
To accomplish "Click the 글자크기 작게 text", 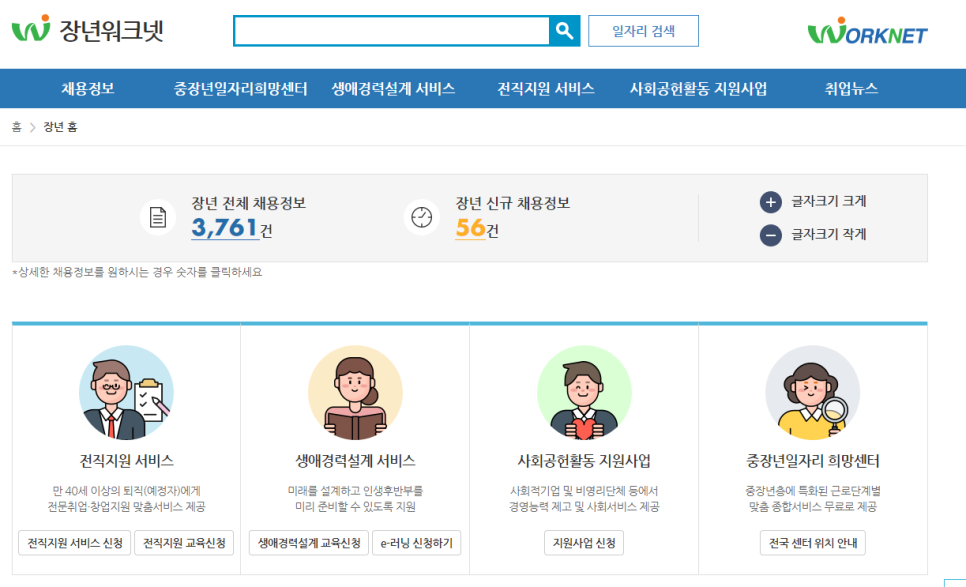I will [x=829, y=234].
